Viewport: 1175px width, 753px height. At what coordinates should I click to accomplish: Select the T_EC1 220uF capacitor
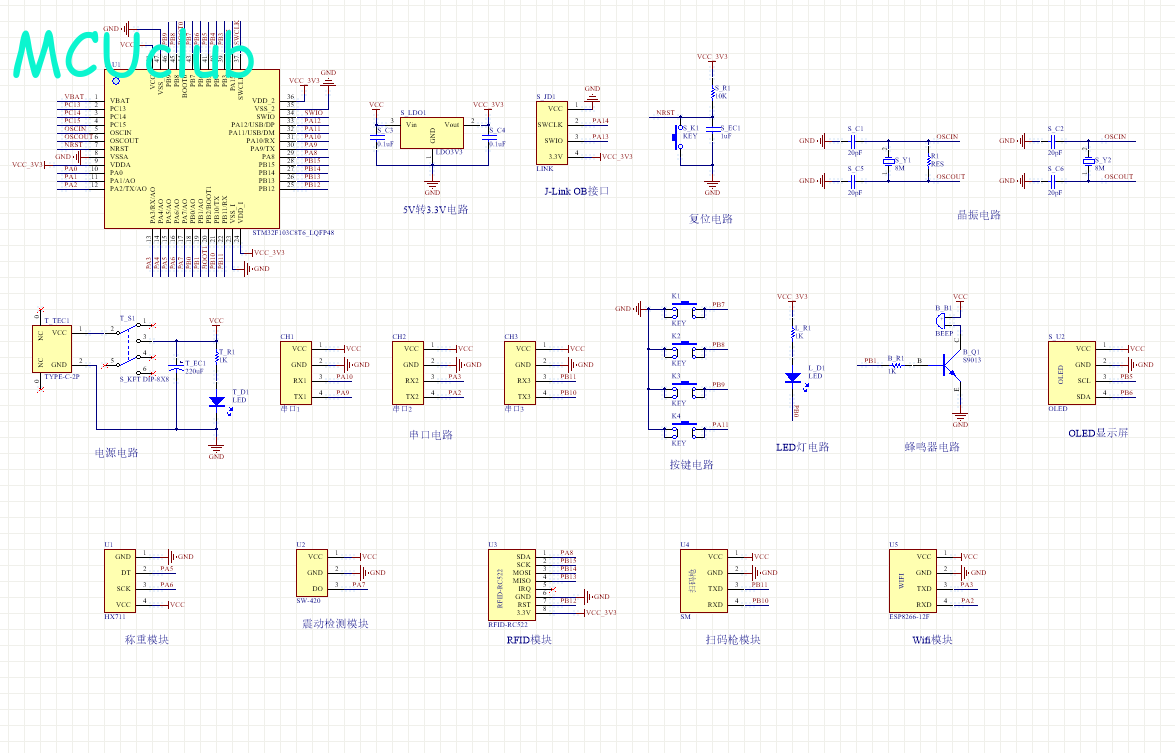tap(178, 368)
